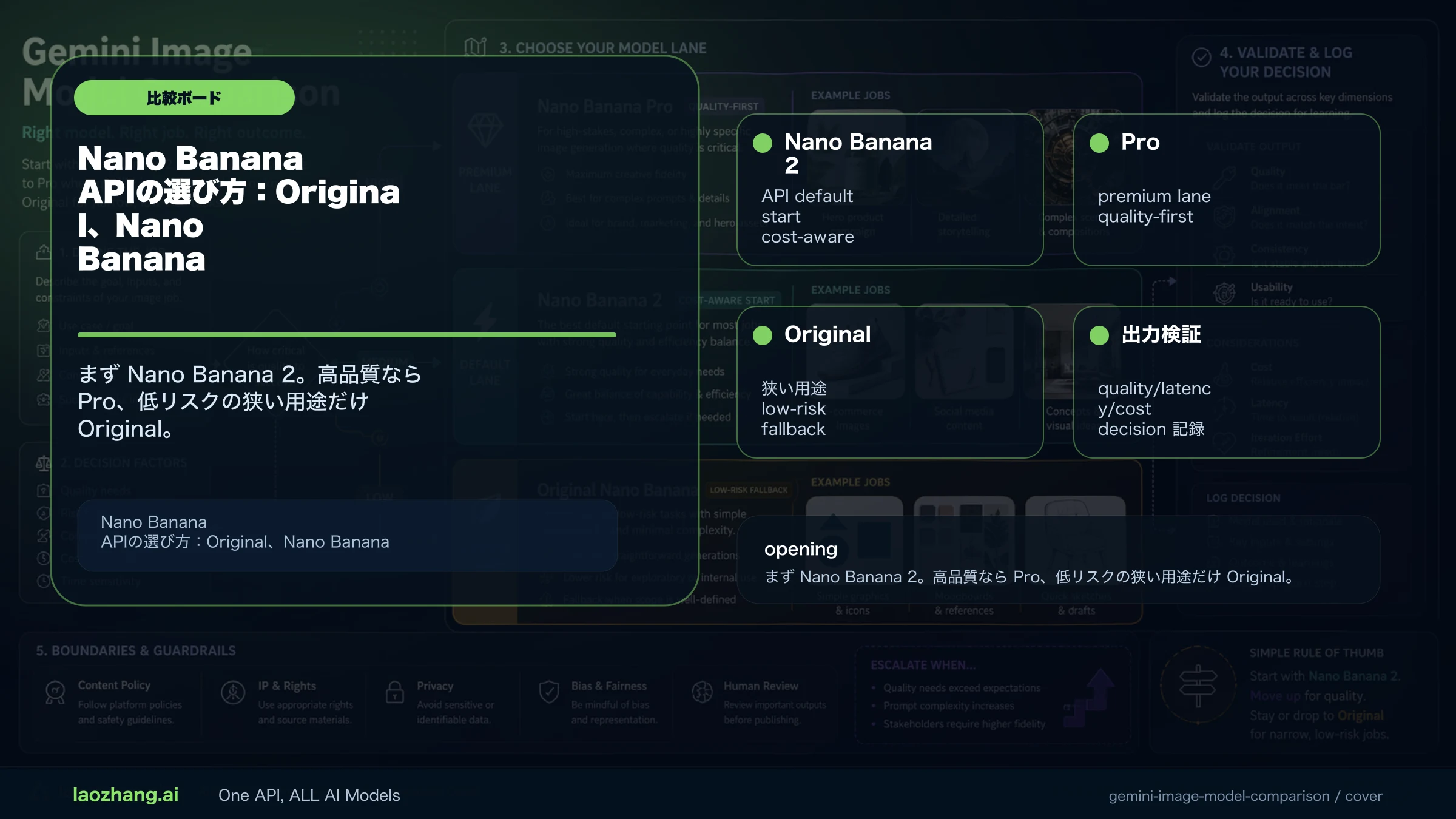Screen dimensions: 1456x819
Task: Click the LOW-RISK FALLBACK tag
Action: (x=749, y=490)
